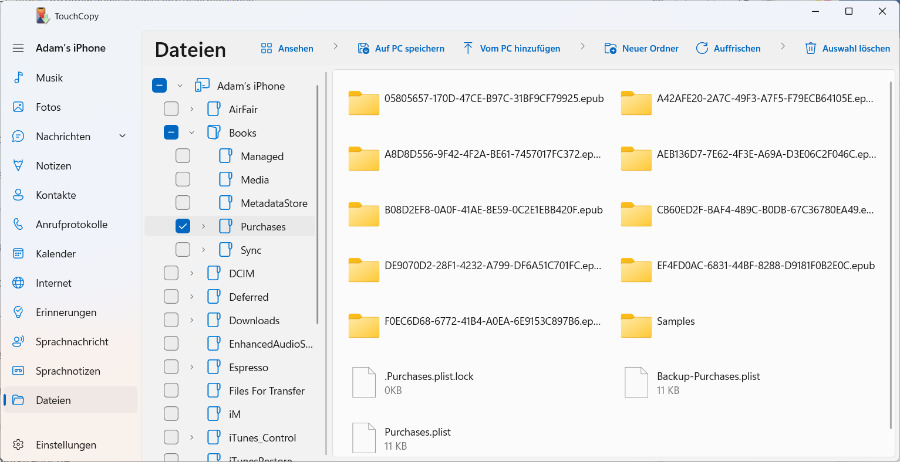This screenshot has width=900, height=462.
Task: Check the AirFair folder checkbox
Action: point(171,109)
